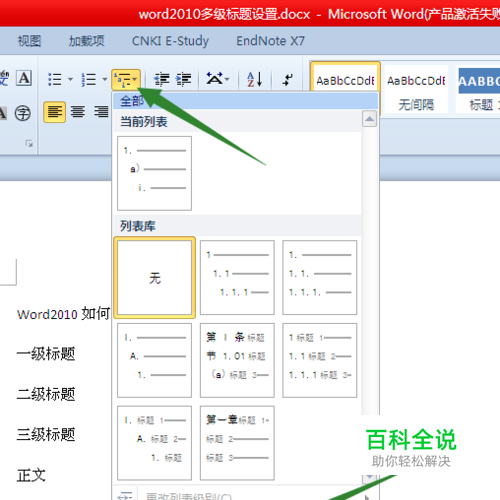500x500 pixels.
Task: Choose the 1 标题 1 heading list format
Action: click(320, 360)
